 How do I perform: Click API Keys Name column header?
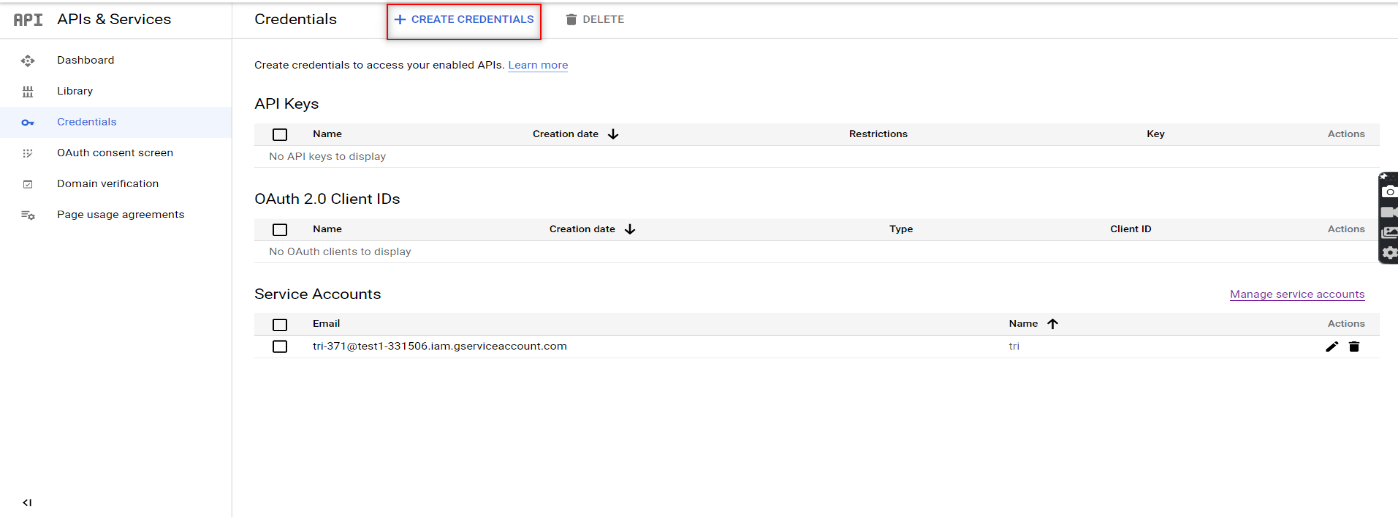pyautogui.click(x=327, y=134)
